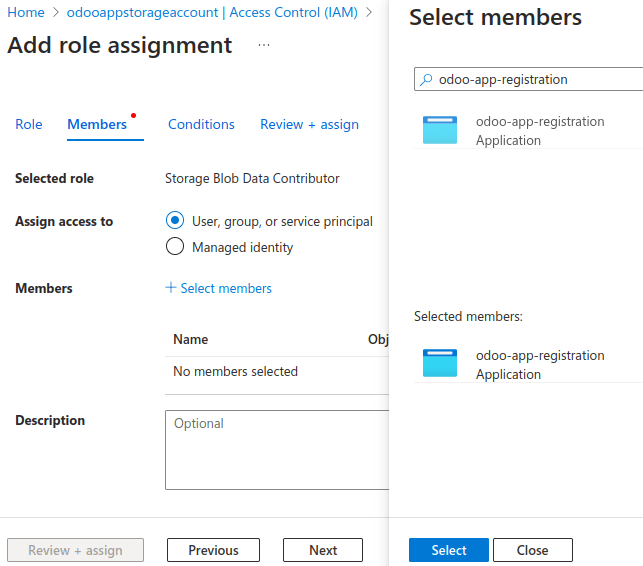This screenshot has width=643, height=566.
Task: Click the search magnifier icon in member search
Action: 426,80
